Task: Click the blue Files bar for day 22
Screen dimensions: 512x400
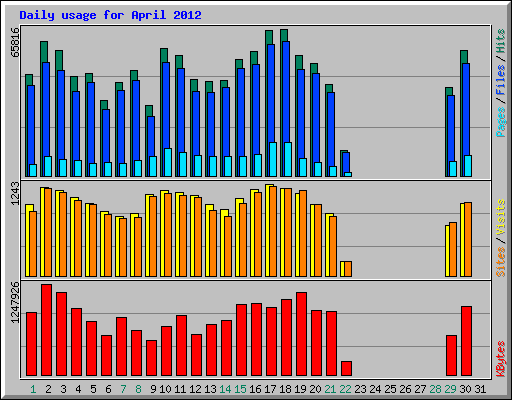Action: pos(346,162)
